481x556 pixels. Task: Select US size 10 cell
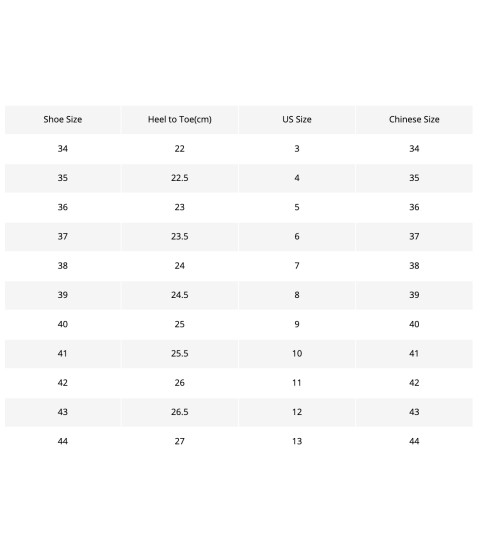tap(297, 354)
